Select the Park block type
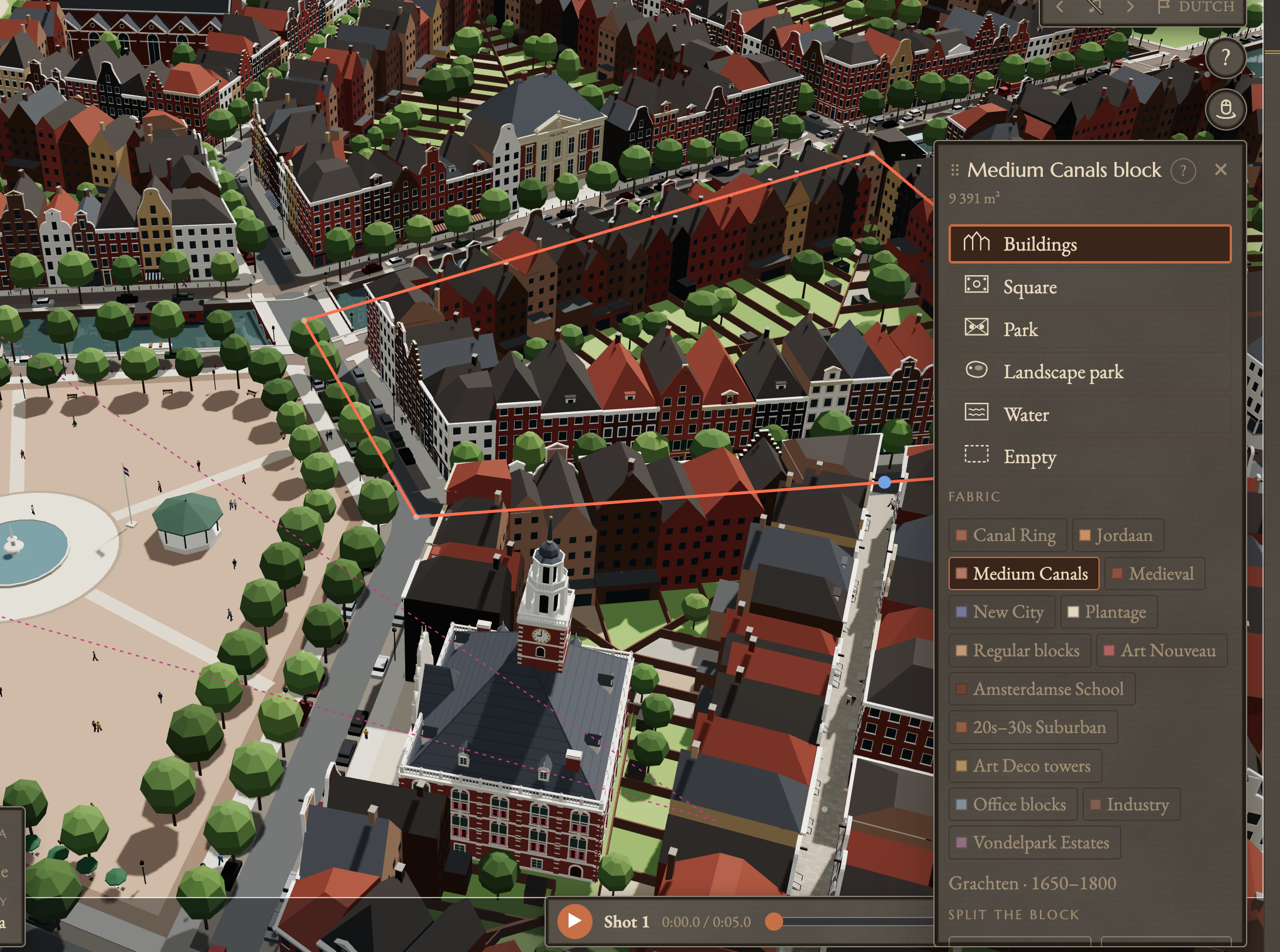The width and height of the screenshot is (1280, 952). tap(1090, 329)
